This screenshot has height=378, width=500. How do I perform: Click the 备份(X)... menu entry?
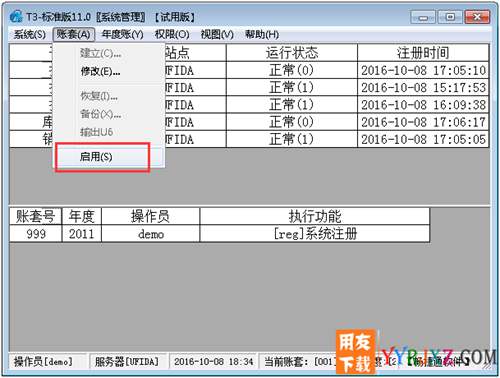[100, 114]
